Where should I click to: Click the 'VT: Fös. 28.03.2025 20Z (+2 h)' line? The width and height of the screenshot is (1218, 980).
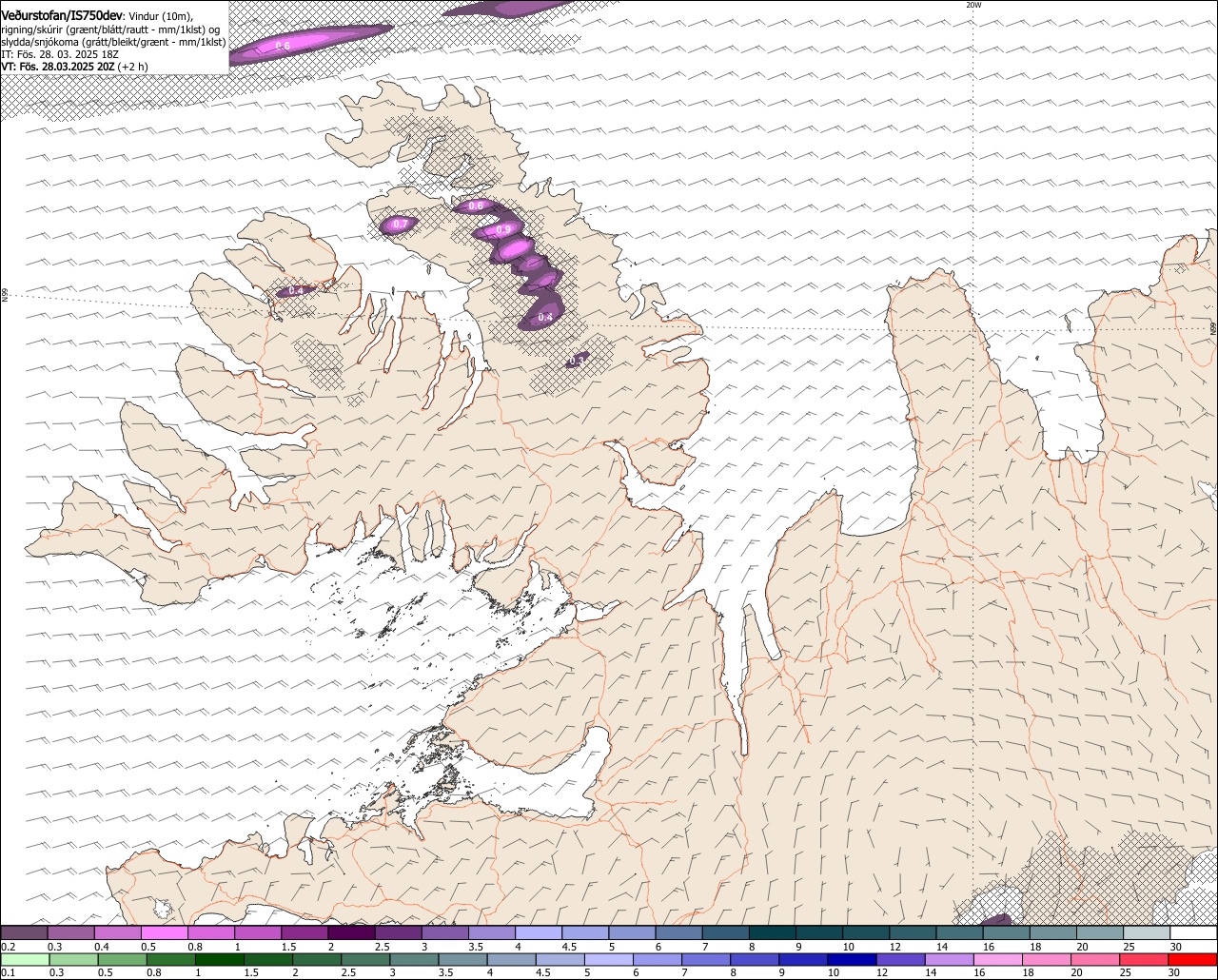pos(74,68)
